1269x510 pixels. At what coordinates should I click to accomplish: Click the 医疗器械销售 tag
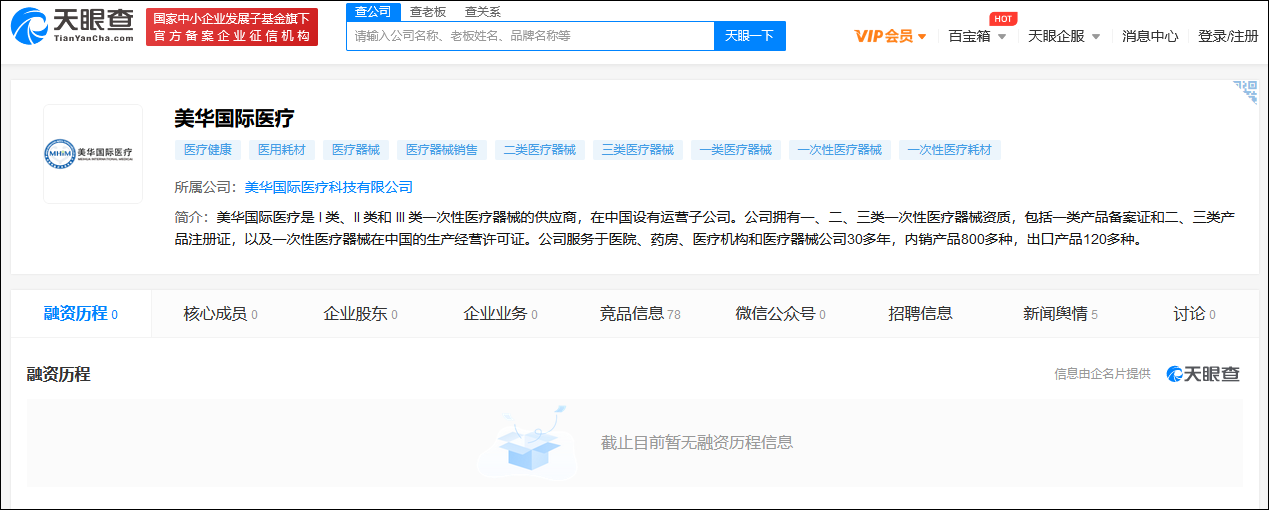(441, 150)
